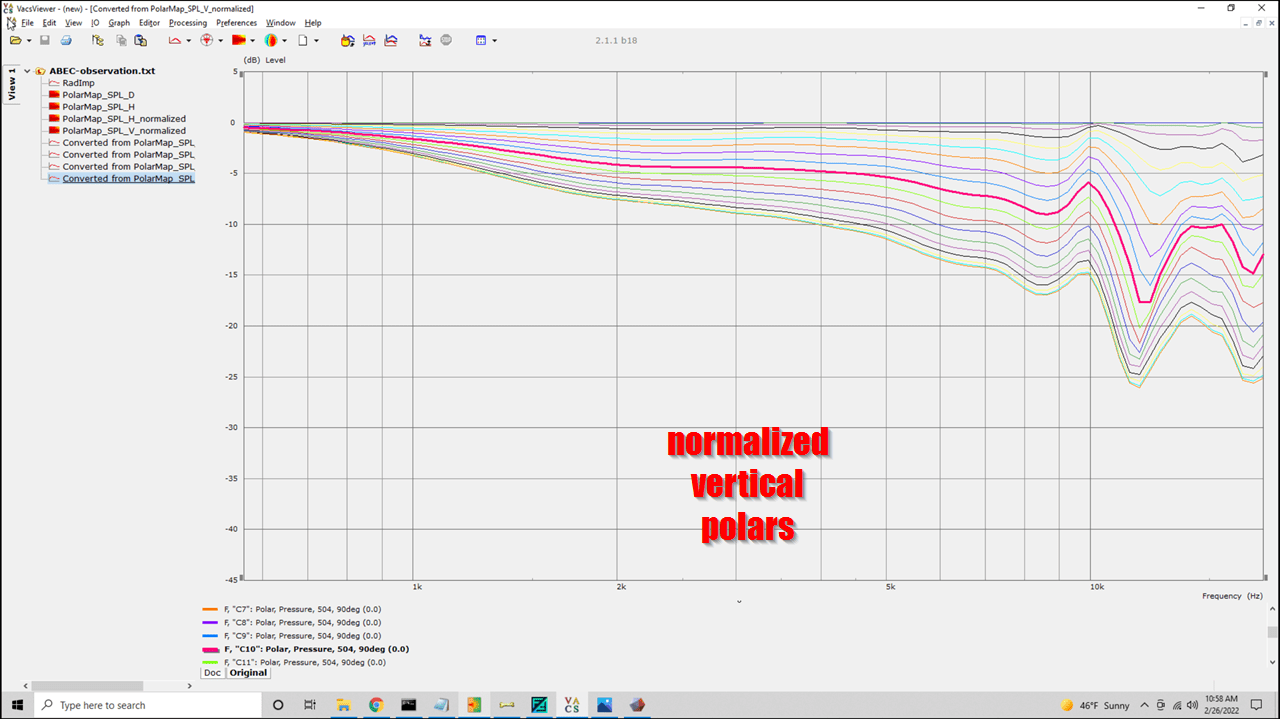Click the copy toolbar icon
The height and width of the screenshot is (719, 1280).
click(121, 40)
